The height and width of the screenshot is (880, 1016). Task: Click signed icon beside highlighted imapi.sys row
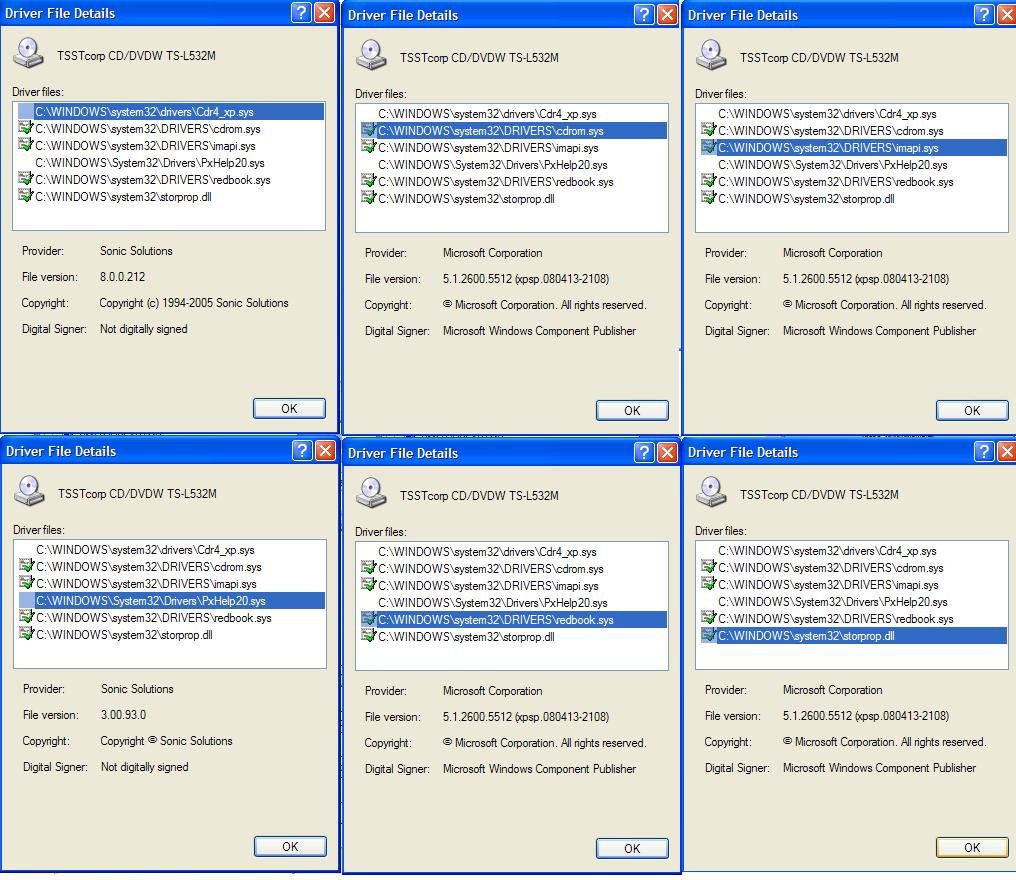click(x=708, y=146)
